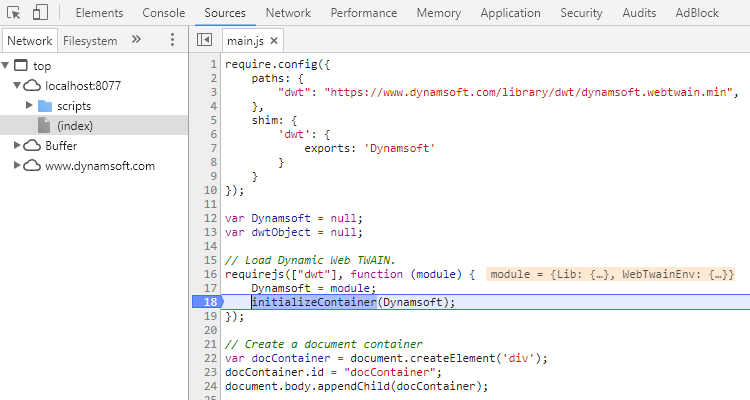Close the main.js file tab
The width and height of the screenshot is (750, 400).
274,41
